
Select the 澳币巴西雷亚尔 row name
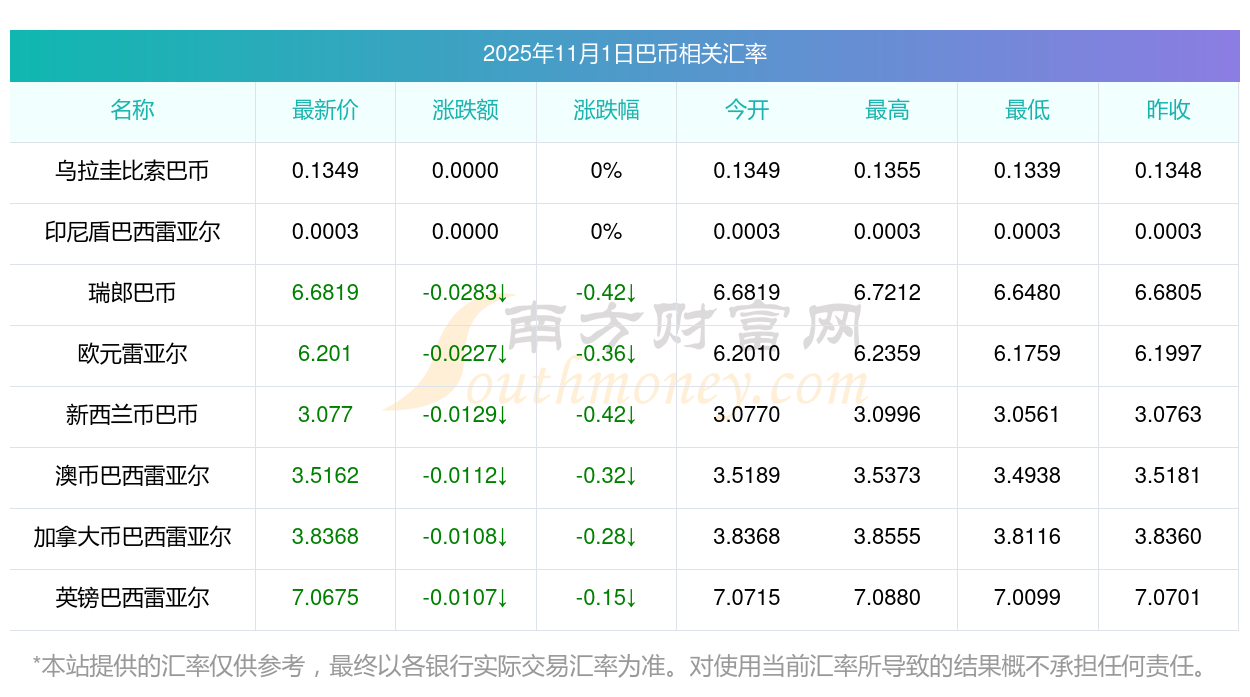tap(132, 476)
